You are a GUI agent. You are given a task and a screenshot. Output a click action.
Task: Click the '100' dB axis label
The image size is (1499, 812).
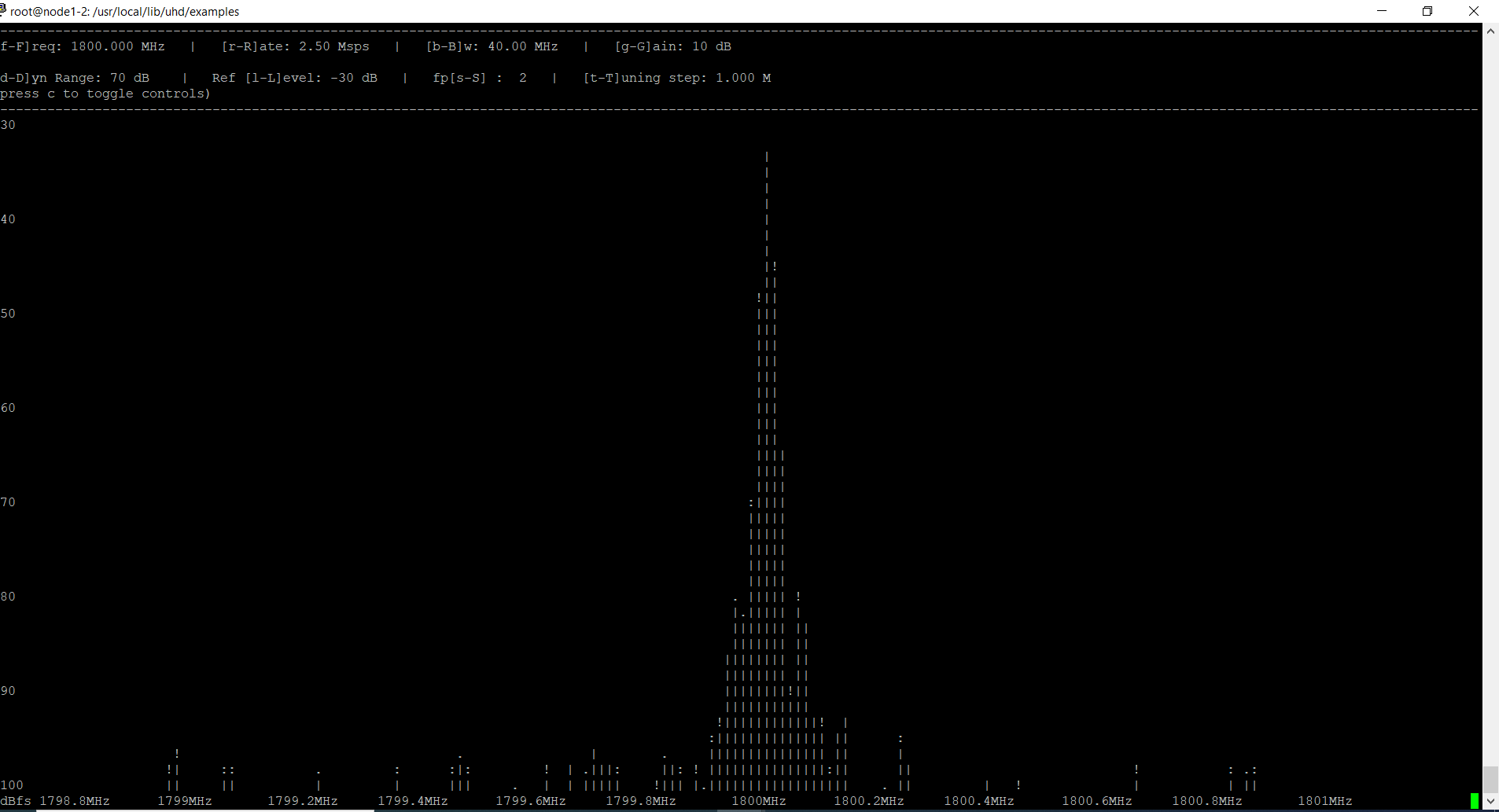pyautogui.click(x=12, y=785)
